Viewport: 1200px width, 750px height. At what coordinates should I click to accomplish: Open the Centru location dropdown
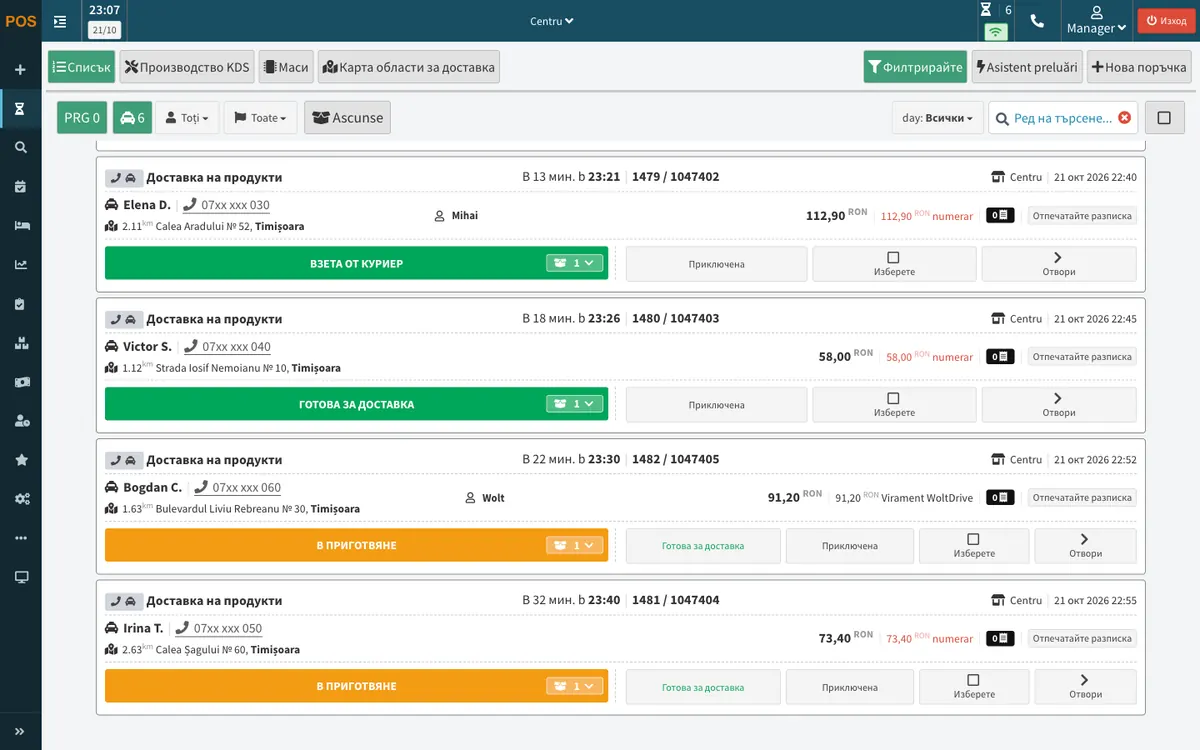pos(552,21)
